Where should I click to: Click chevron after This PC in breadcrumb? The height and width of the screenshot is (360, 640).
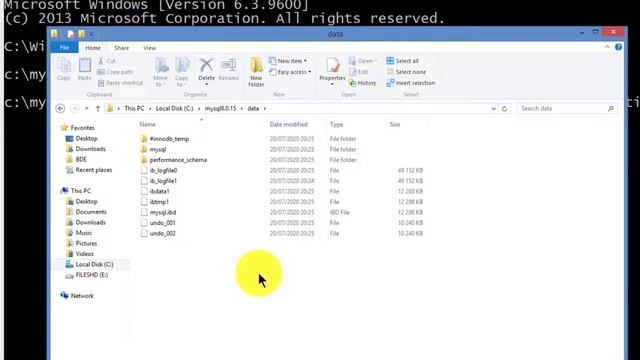click(150, 109)
